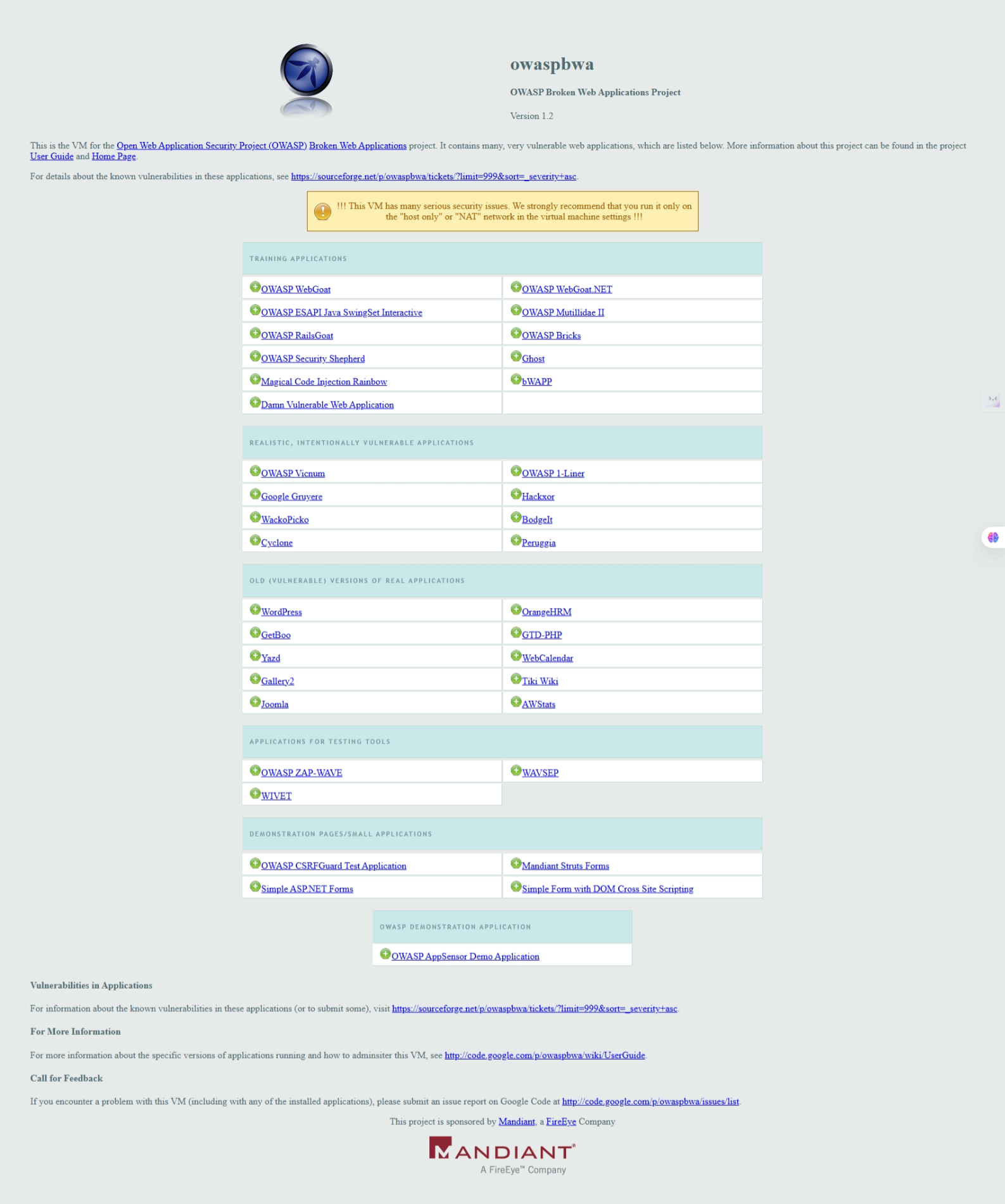
Task: Open the sourceforge link under Vulnerabilities in Applications
Action: click(x=534, y=1008)
